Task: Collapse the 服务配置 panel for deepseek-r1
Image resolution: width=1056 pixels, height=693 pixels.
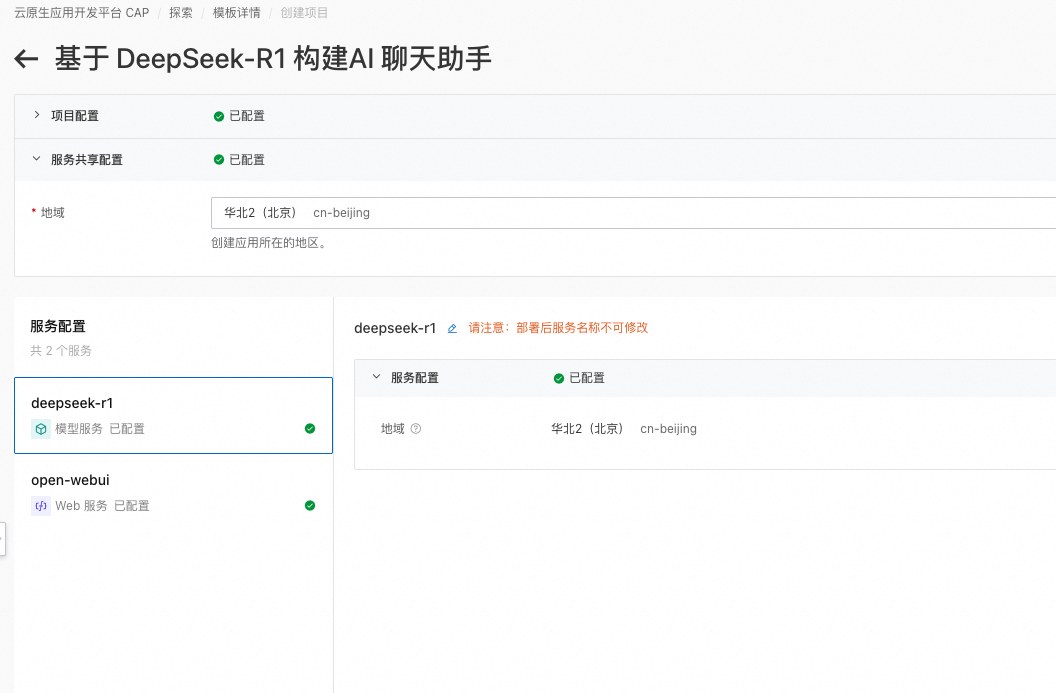Action: [x=376, y=377]
